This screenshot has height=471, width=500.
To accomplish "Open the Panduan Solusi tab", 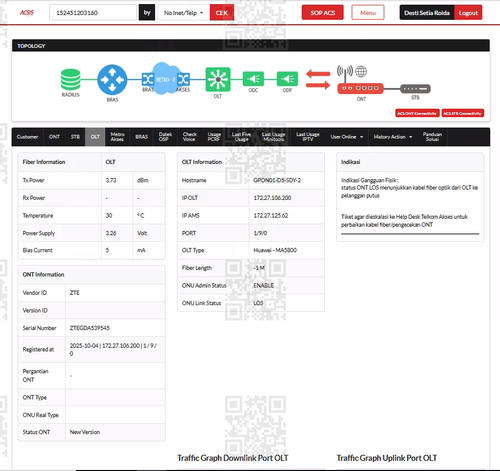I will click(432, 137).
